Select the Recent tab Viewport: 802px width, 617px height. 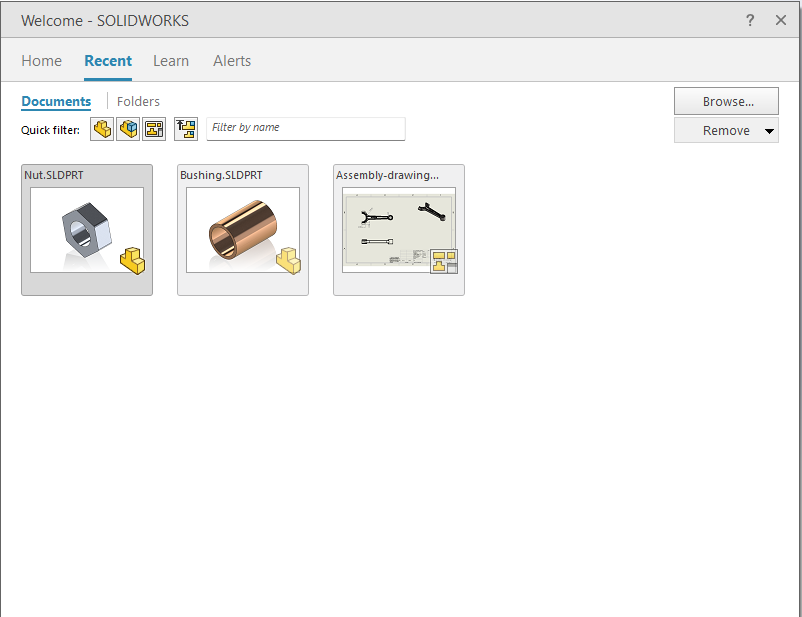108,61
